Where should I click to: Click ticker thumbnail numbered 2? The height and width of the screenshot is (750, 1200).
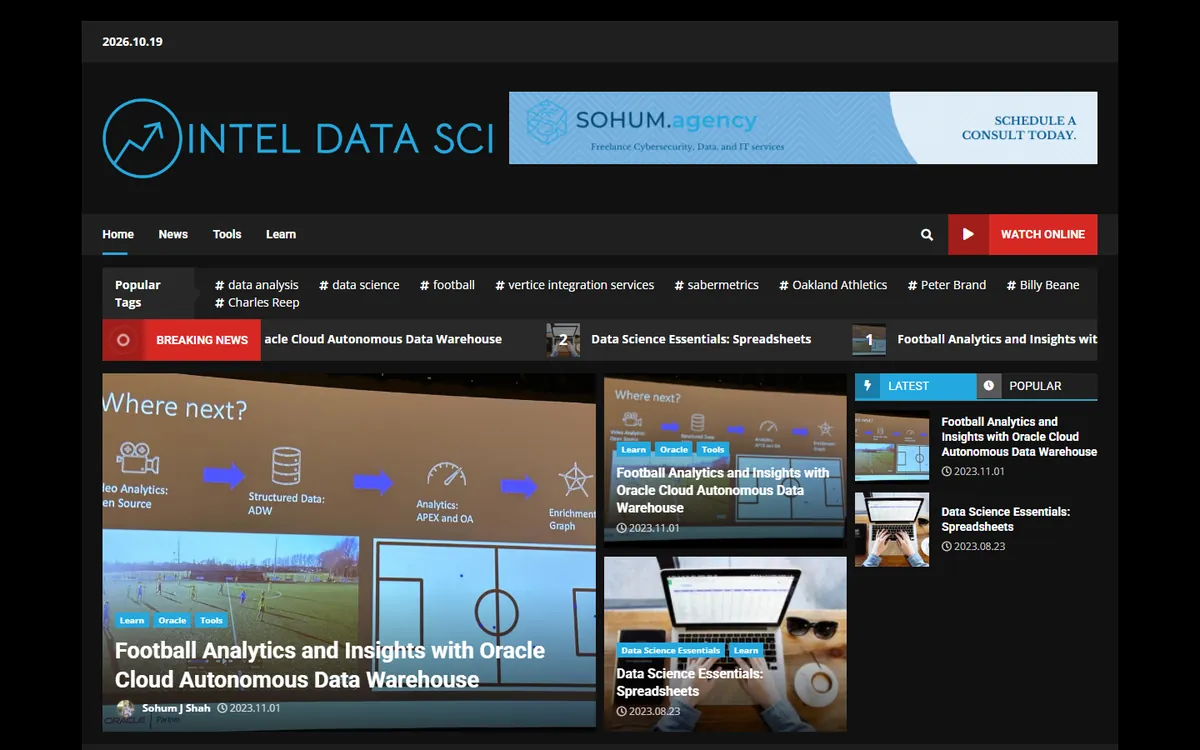[x=563, y=340]
